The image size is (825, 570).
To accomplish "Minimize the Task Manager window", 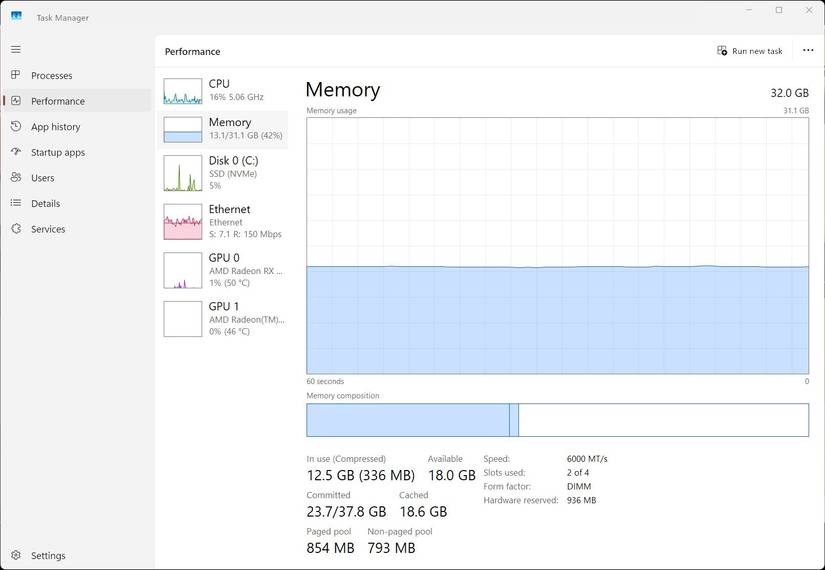I will (x=749, y=10).
